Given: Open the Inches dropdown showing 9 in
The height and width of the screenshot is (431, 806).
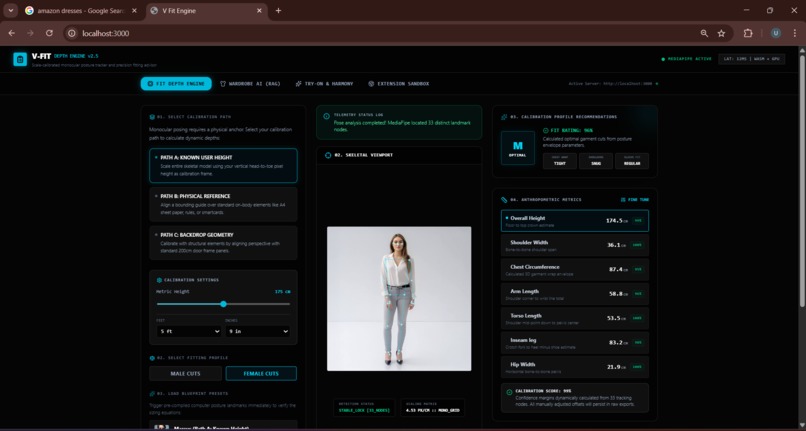Looking at the screenshot, I should pos(257,331).
